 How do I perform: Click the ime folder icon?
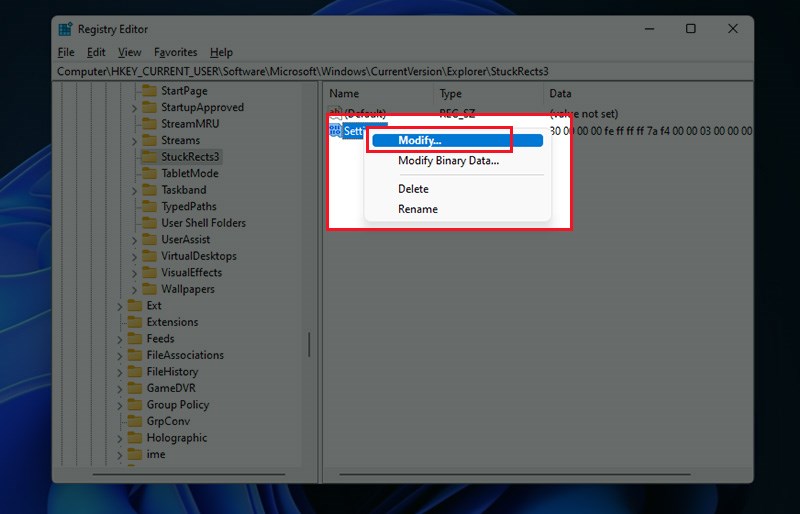135,454
